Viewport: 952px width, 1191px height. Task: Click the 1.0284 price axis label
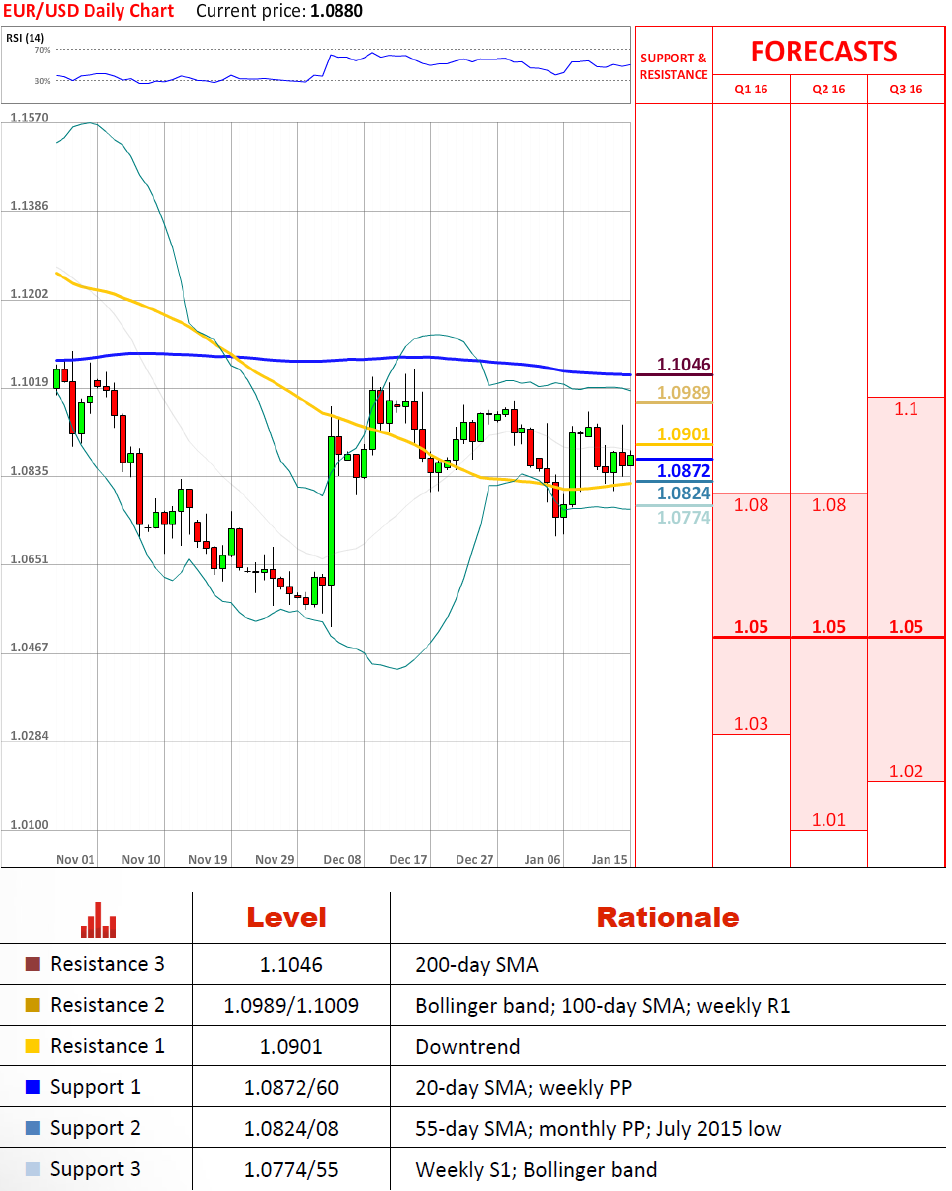[x=29, y=736]
